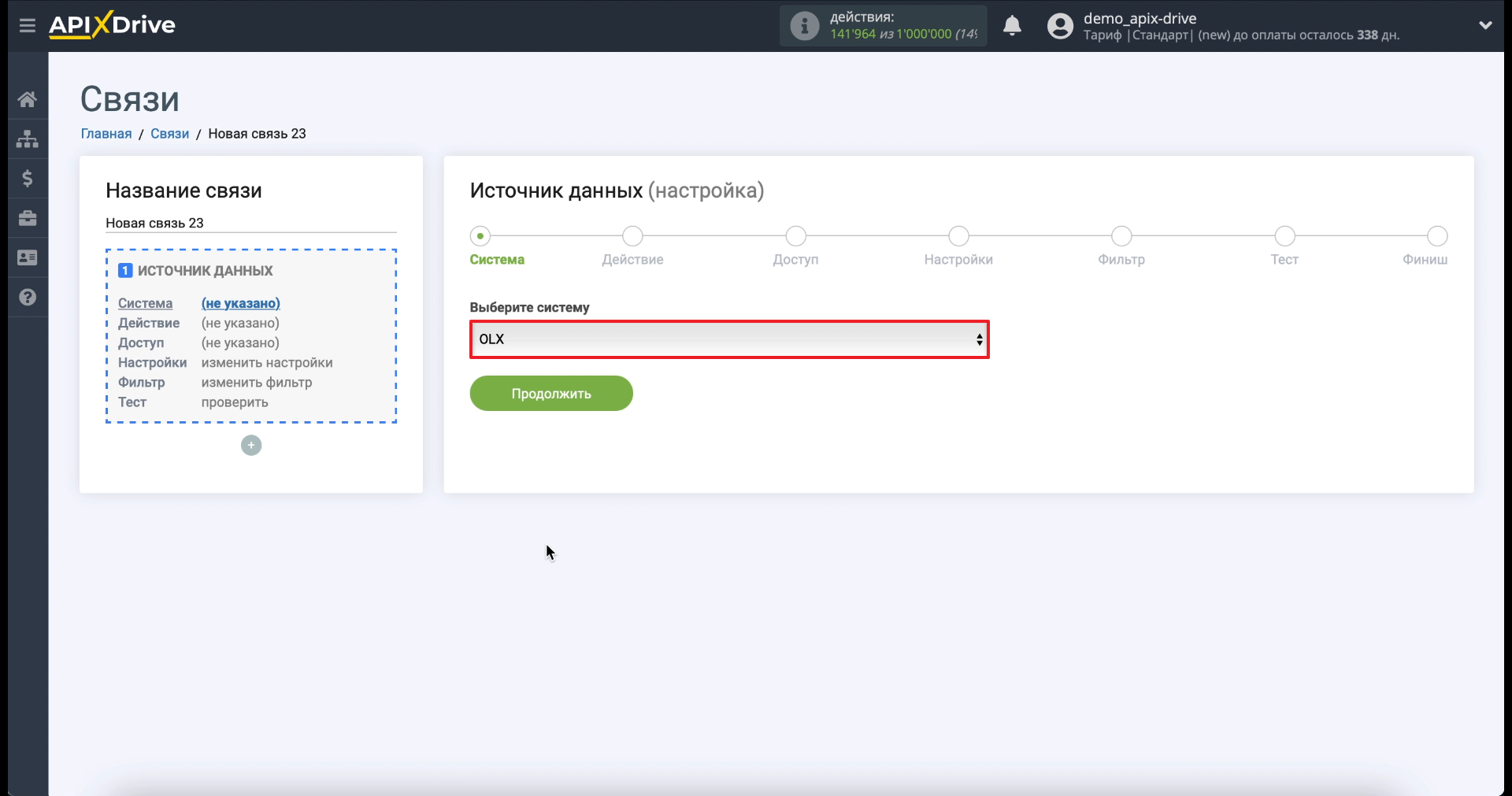Screen dimensions: 1512x796
Task: Click the user avatar icon
Action: click(x=1060, y=26)
